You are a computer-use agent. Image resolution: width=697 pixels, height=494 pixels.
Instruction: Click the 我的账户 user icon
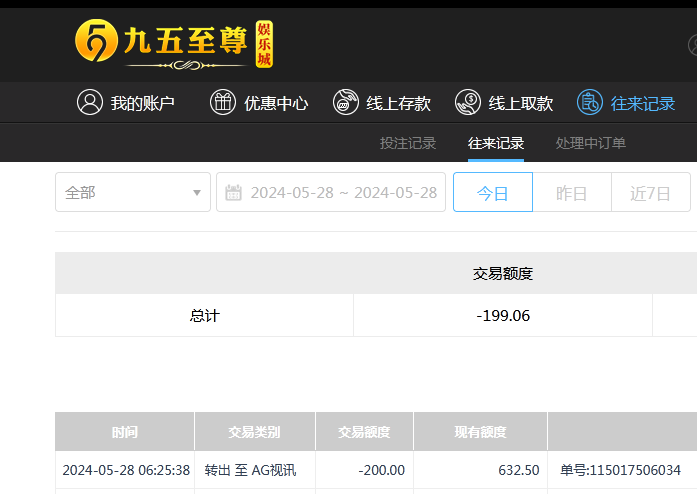(90, 102)
